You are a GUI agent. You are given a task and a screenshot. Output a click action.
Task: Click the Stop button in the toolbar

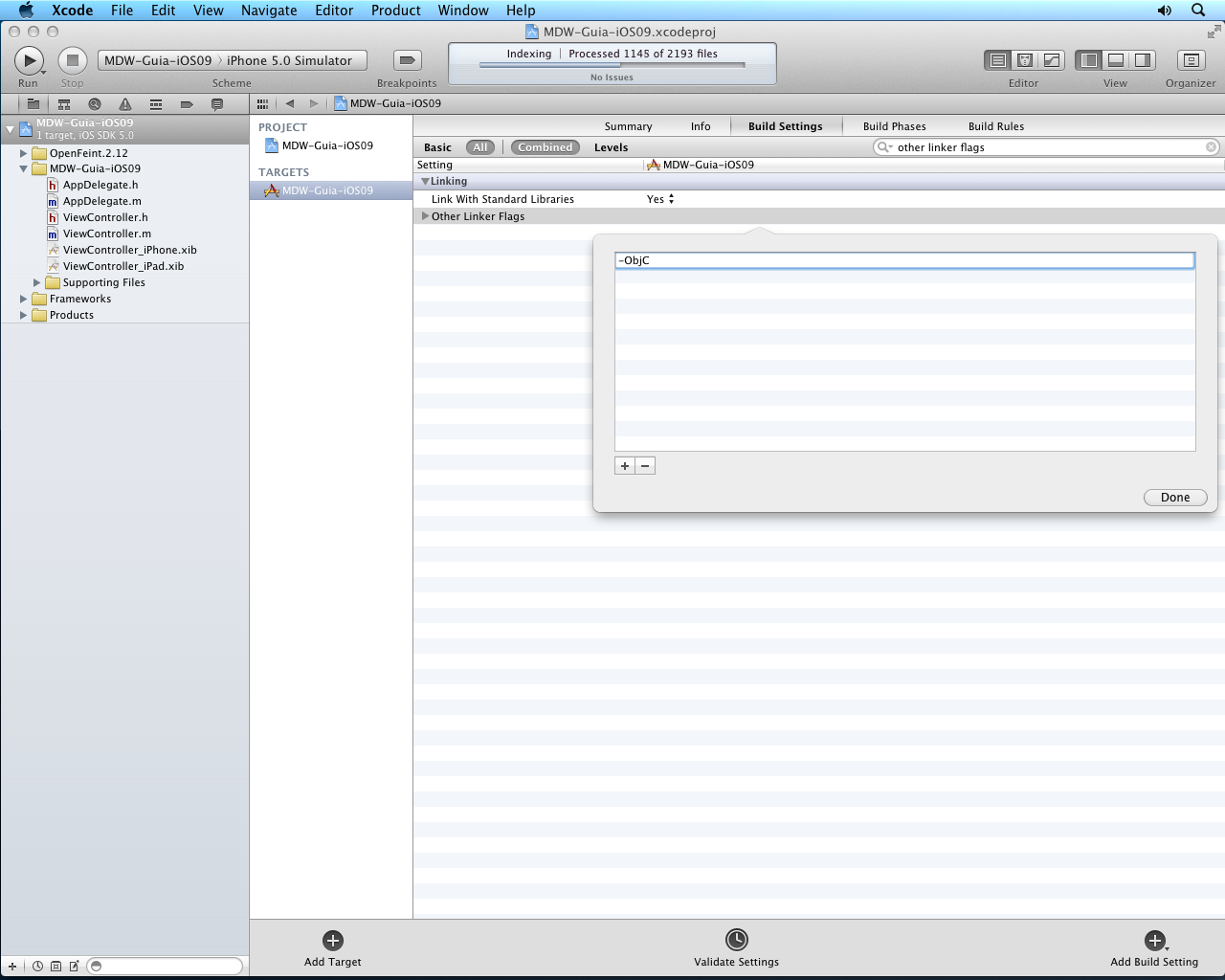(x=72, y=60)
